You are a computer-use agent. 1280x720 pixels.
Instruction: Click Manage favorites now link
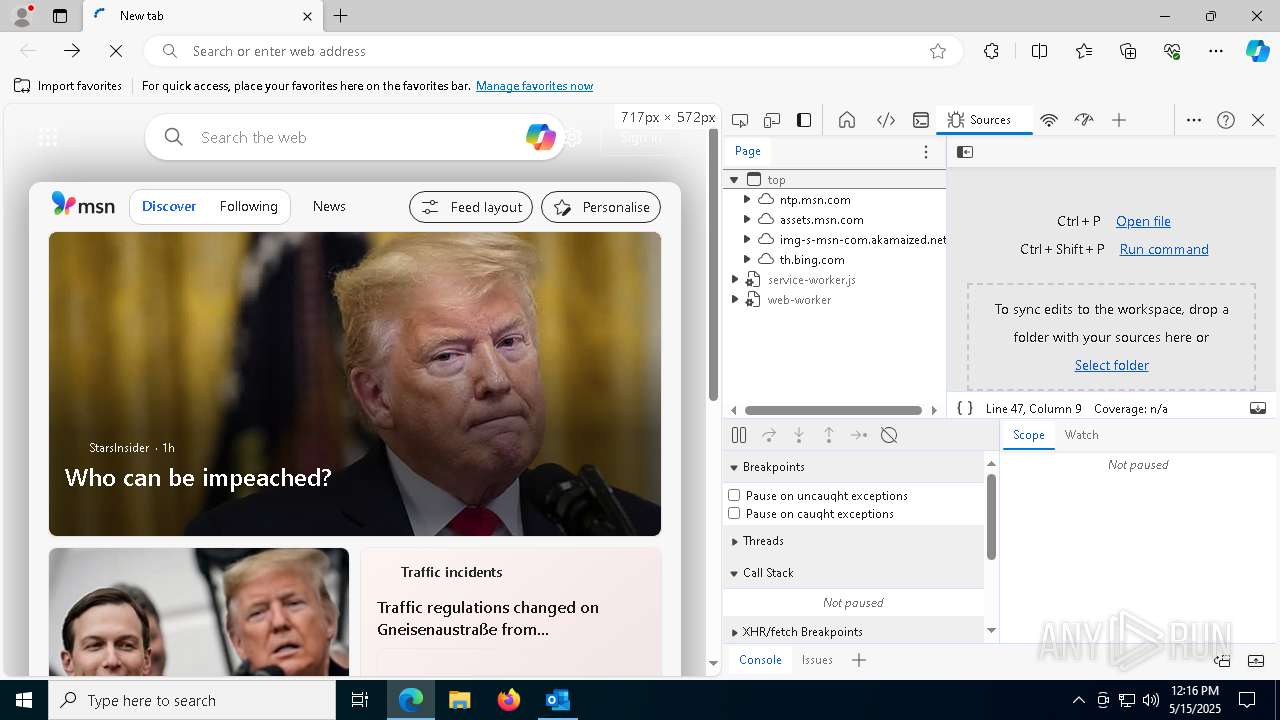tap(534, 86)
